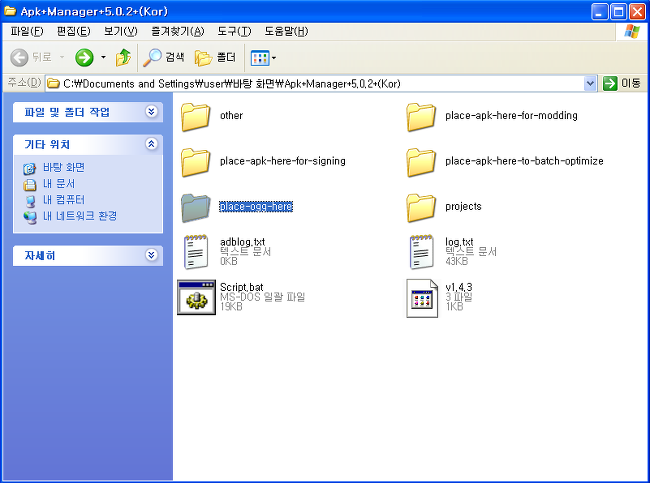Select the log.txt document icon

(422, 252)
